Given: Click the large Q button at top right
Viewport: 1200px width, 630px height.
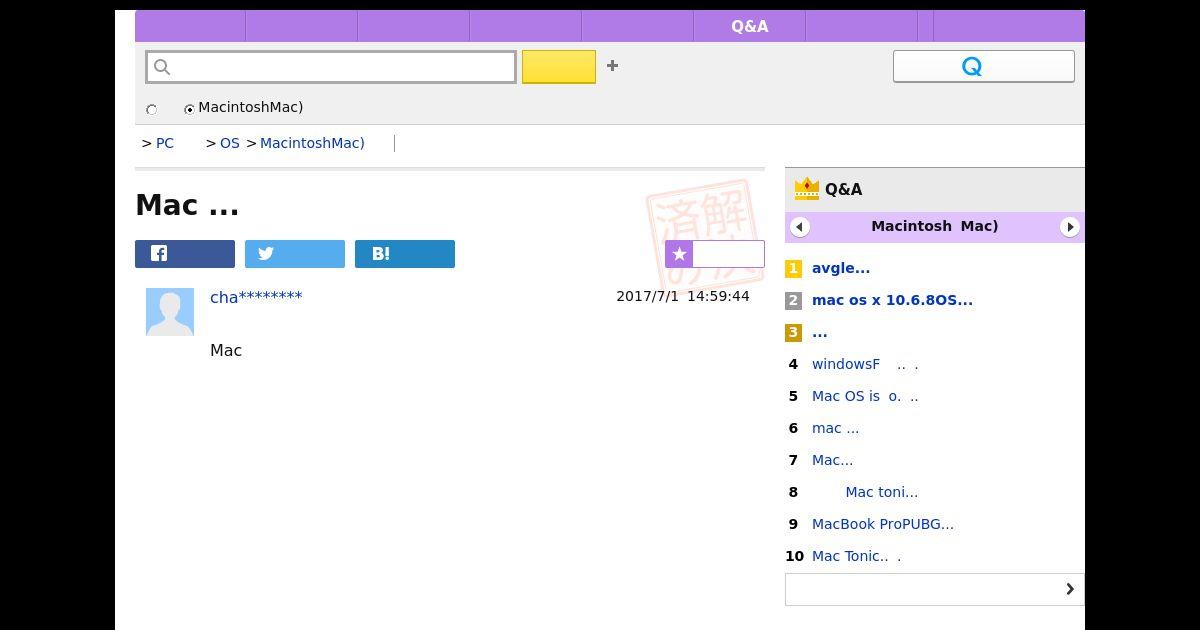Looking at the screenshot, I should click(984, 66).
